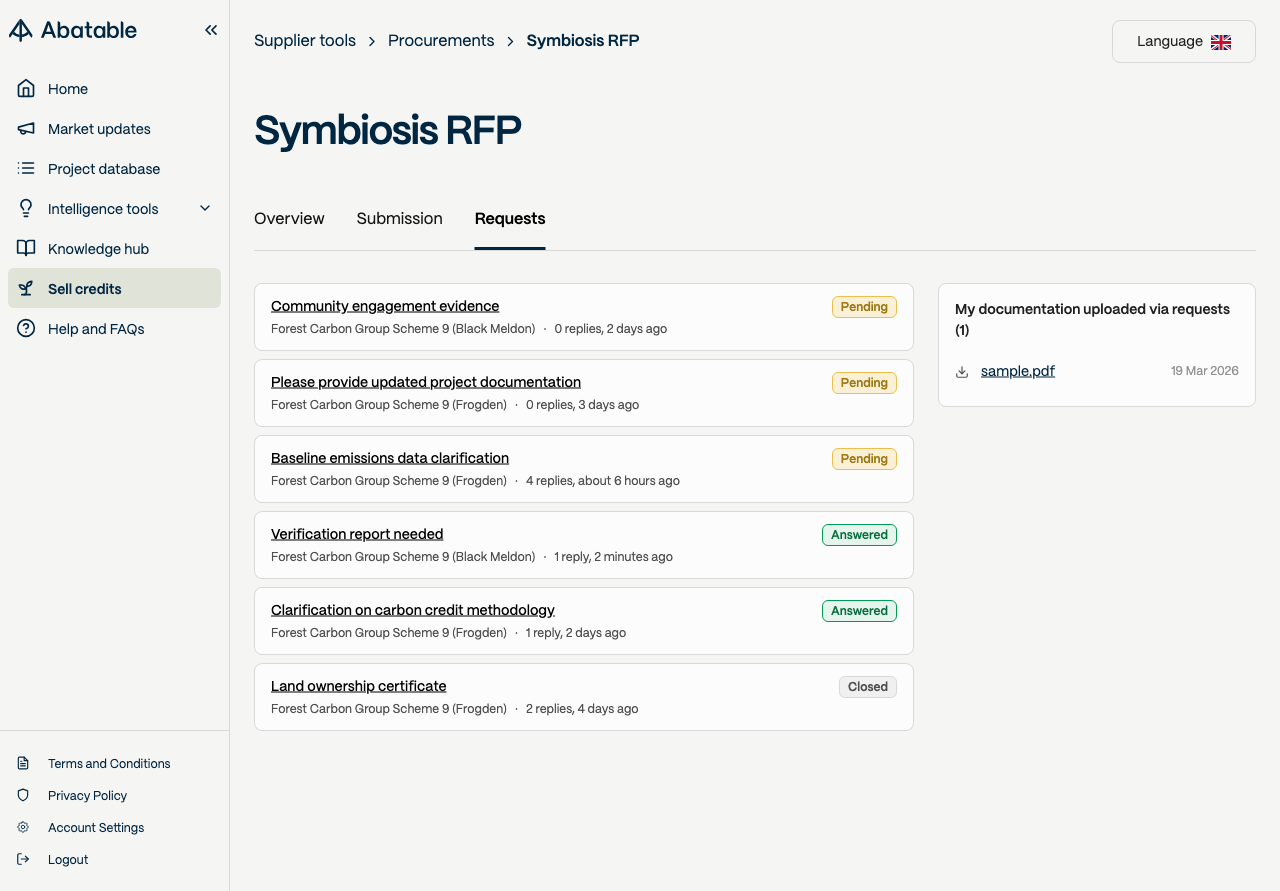Screen dimensions: 1280x891
Task: Click the Abatable logo
Action: coord(73,30)
